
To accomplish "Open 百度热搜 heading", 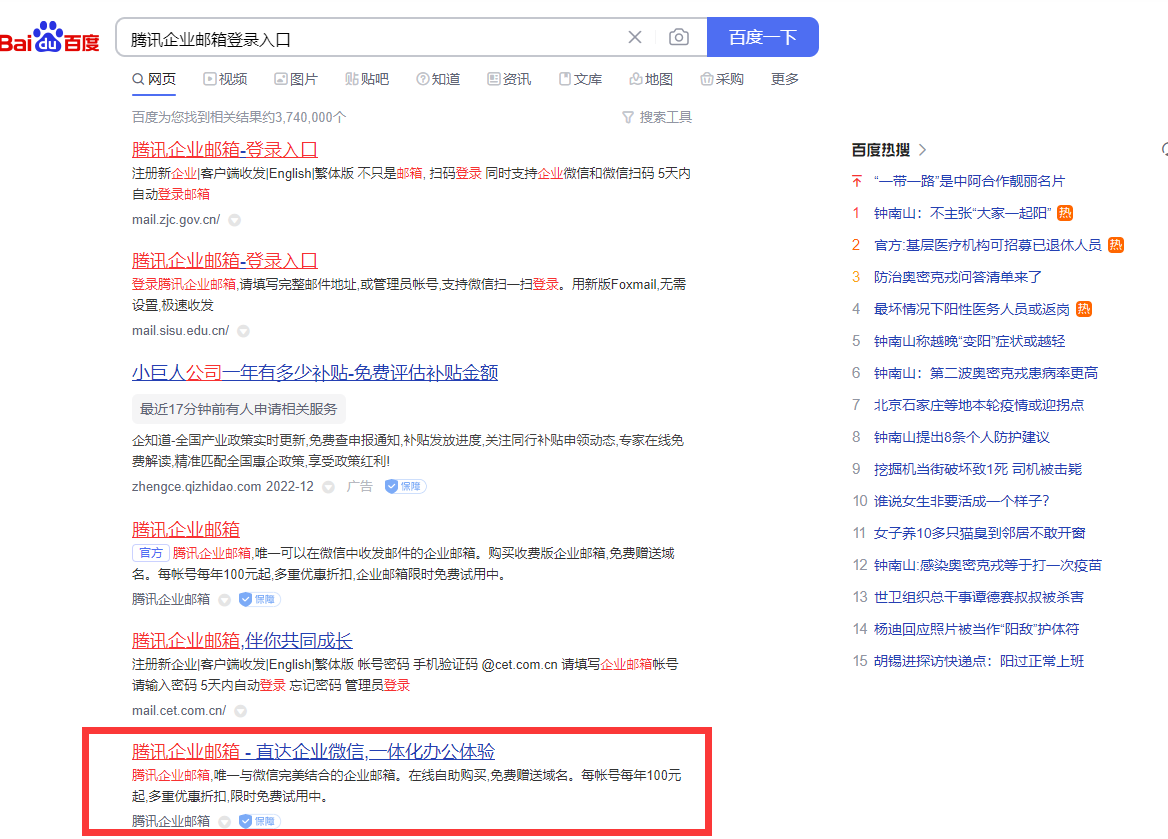I will point(881,150).
